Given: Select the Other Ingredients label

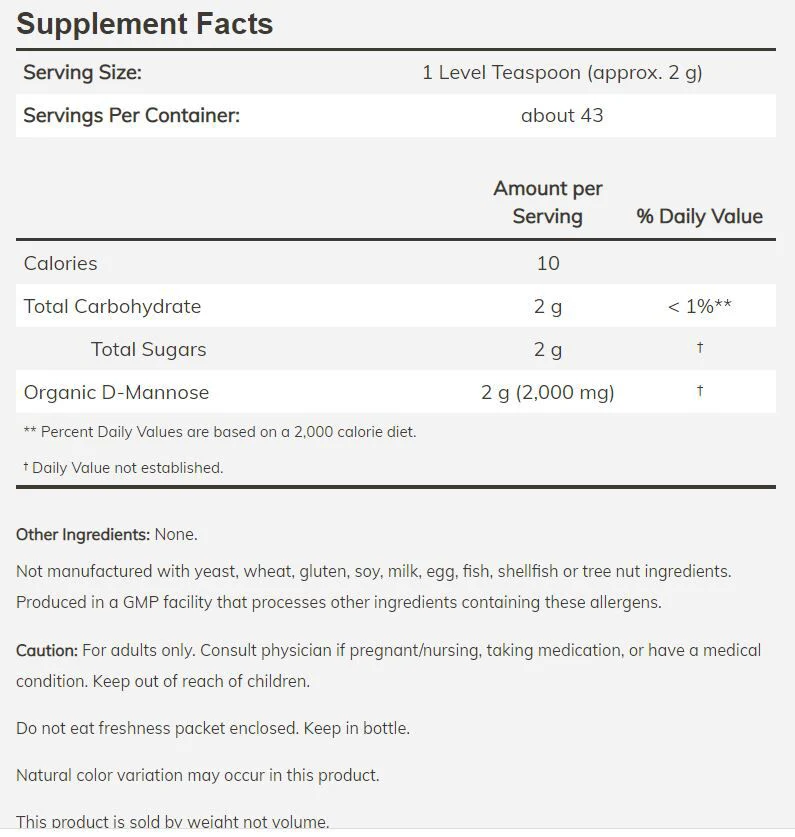Looking at the screenshot, I should tap(83, 534).
